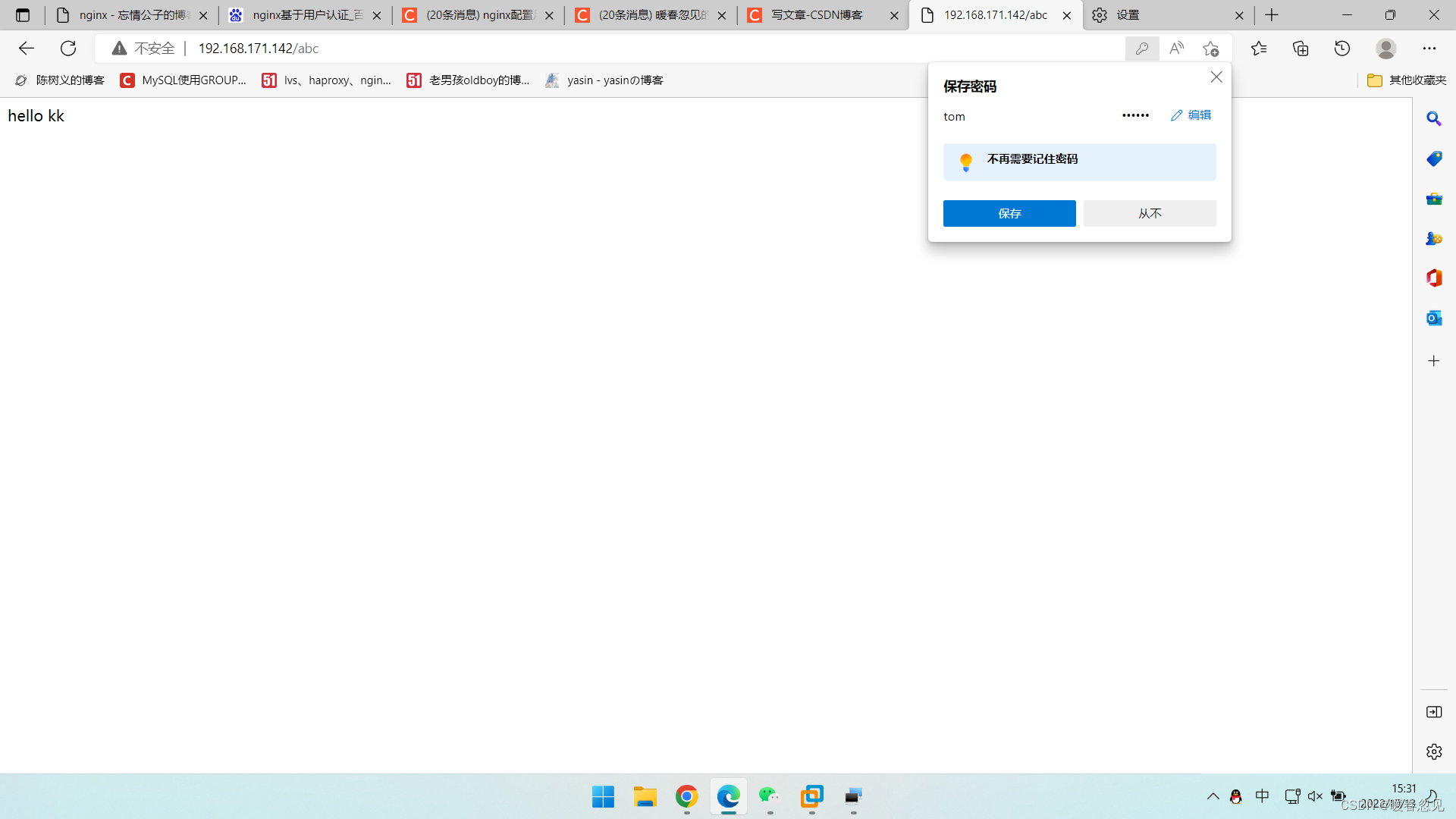Click the address bar URL field
The image size is (1456, 819).
(x=258, y=48)
